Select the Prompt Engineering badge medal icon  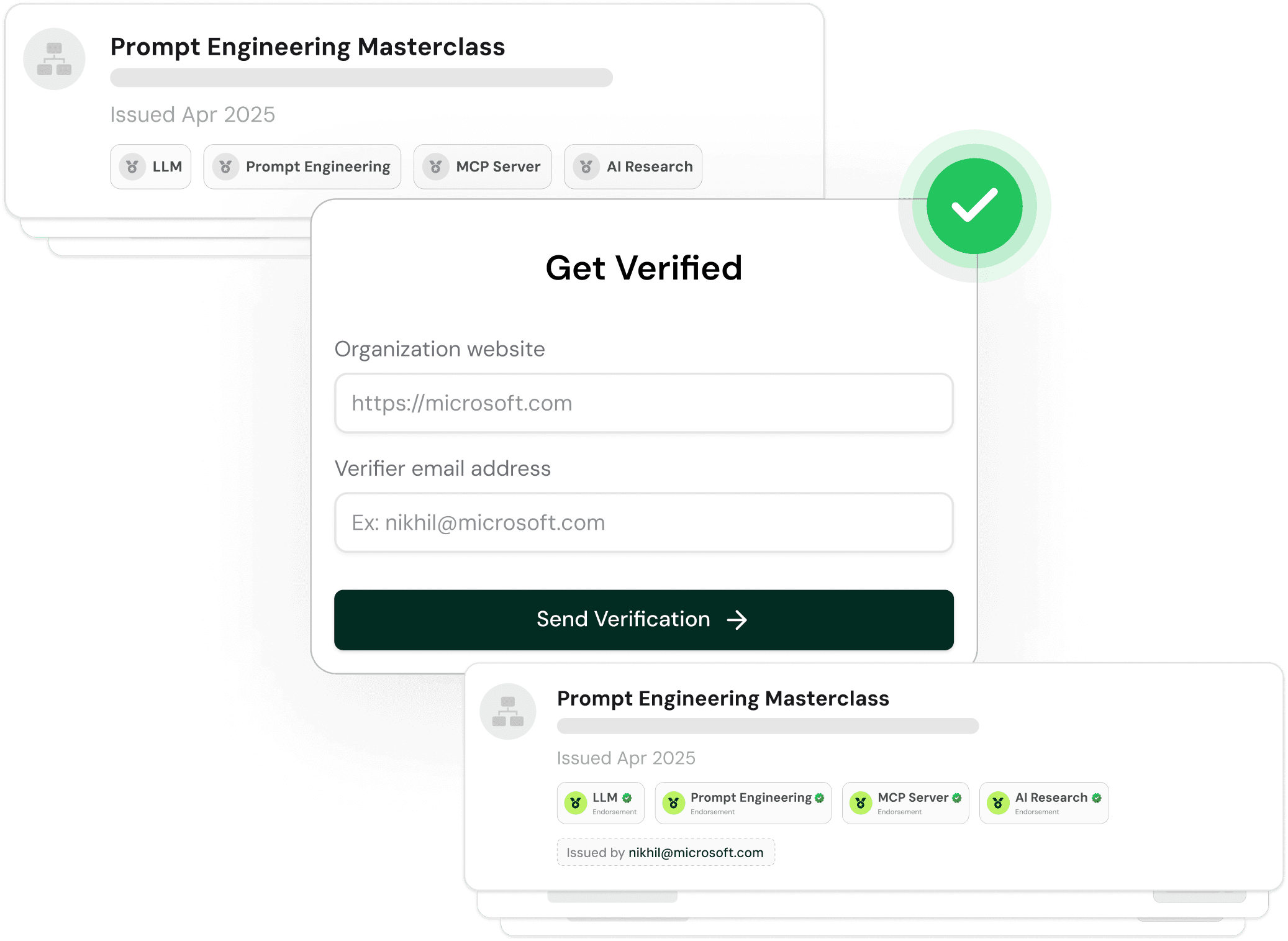(x=225, y=166)
